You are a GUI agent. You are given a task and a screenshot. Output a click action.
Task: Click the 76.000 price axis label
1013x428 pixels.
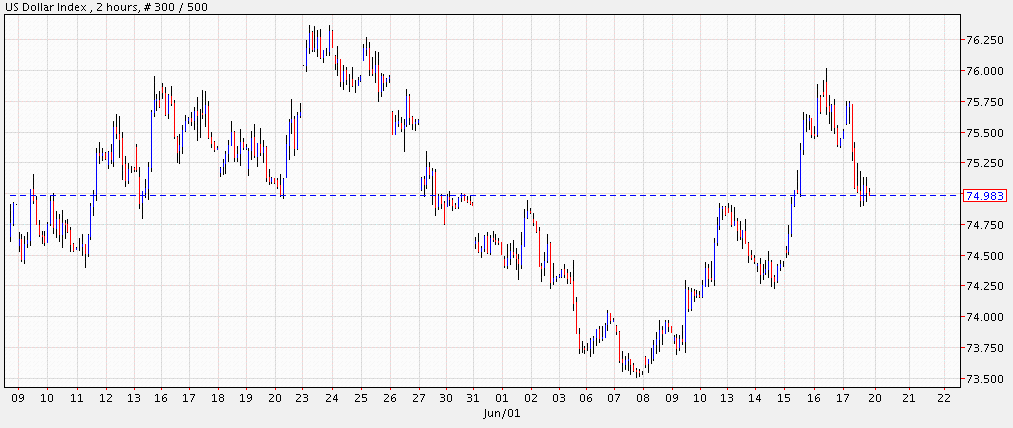[x=984, y=71]
